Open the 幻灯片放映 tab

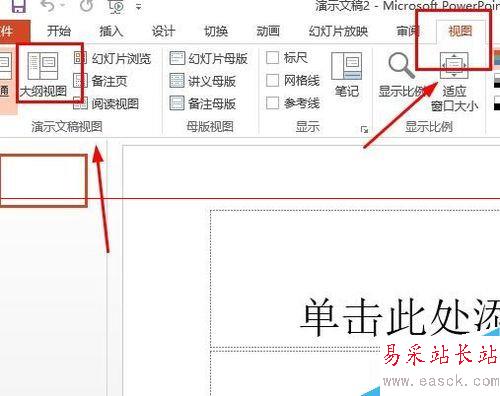coord(338,31)
